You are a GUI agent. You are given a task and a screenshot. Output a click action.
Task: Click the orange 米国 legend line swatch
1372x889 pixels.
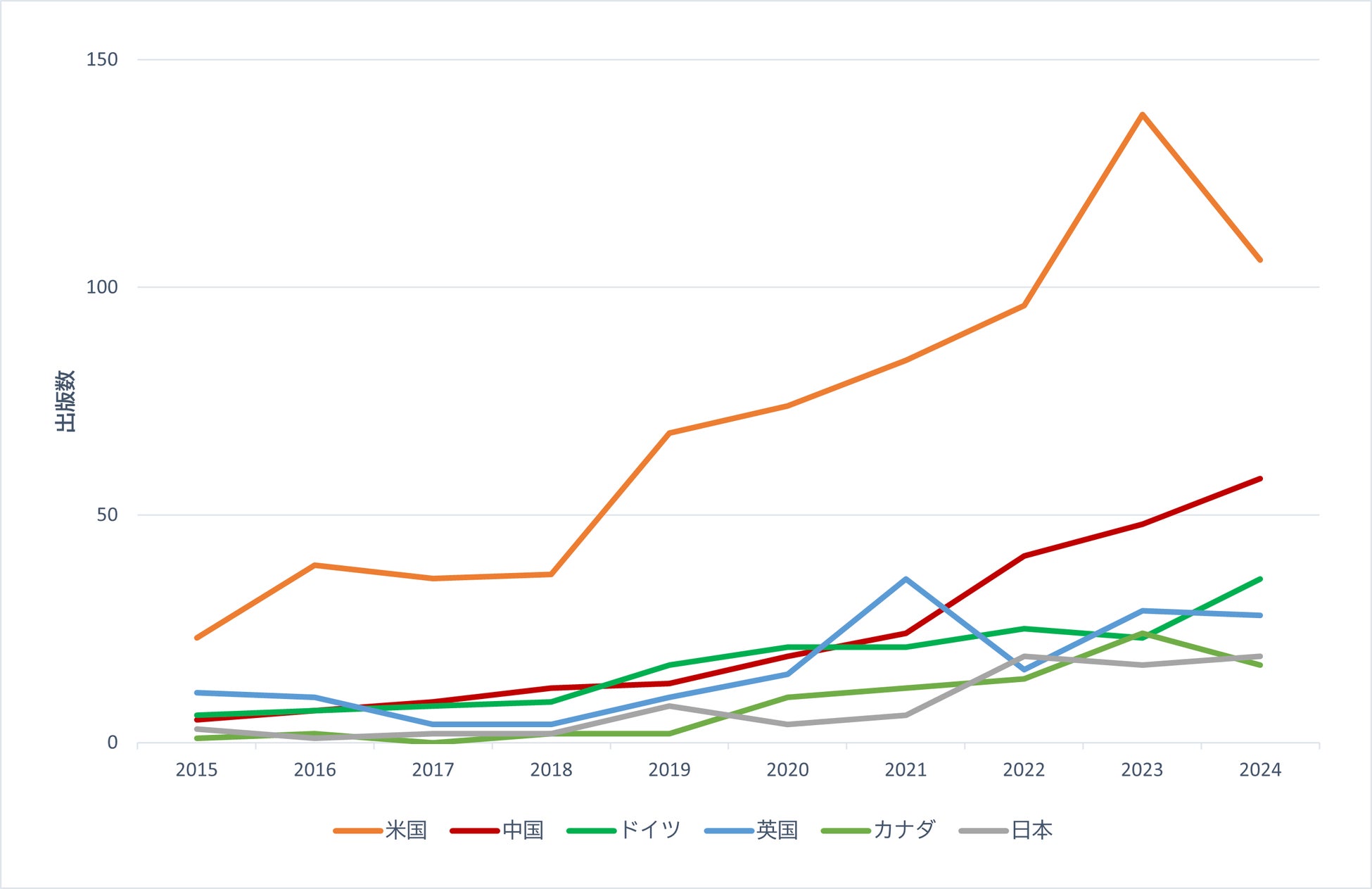pyautogui.click(x=357, y=831)
